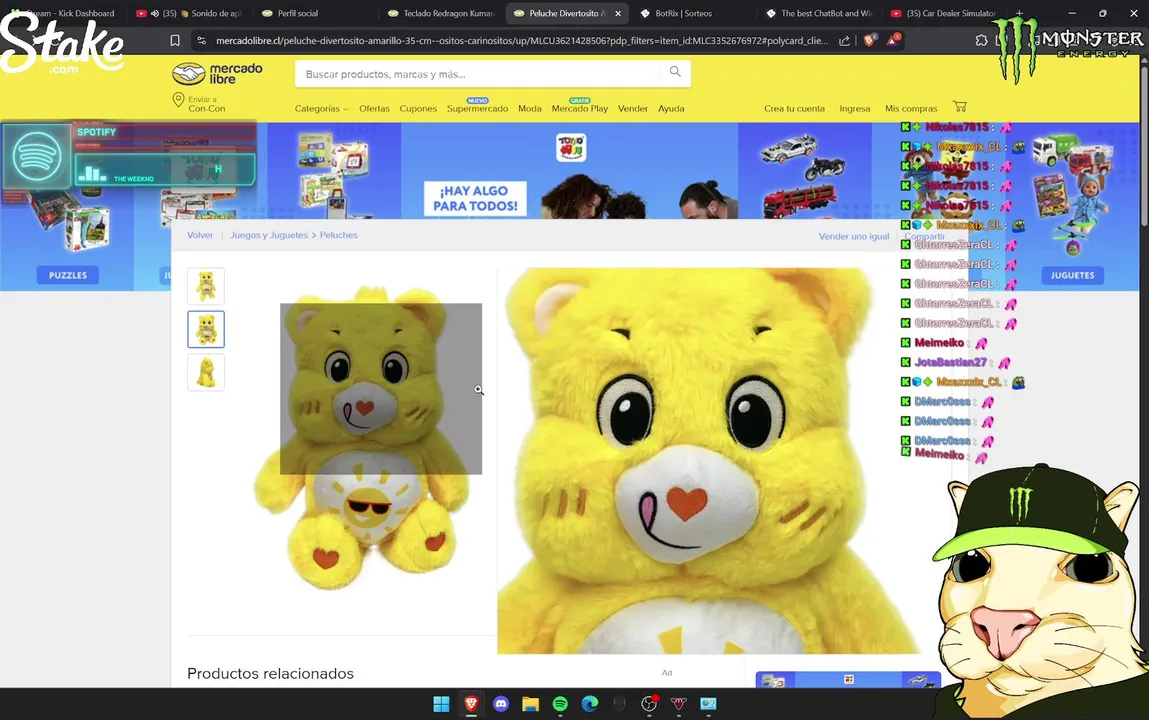Viewport: 1149px width, 720px height.
Task: Open the Windows Start button
Action: [x=441, y=704]
